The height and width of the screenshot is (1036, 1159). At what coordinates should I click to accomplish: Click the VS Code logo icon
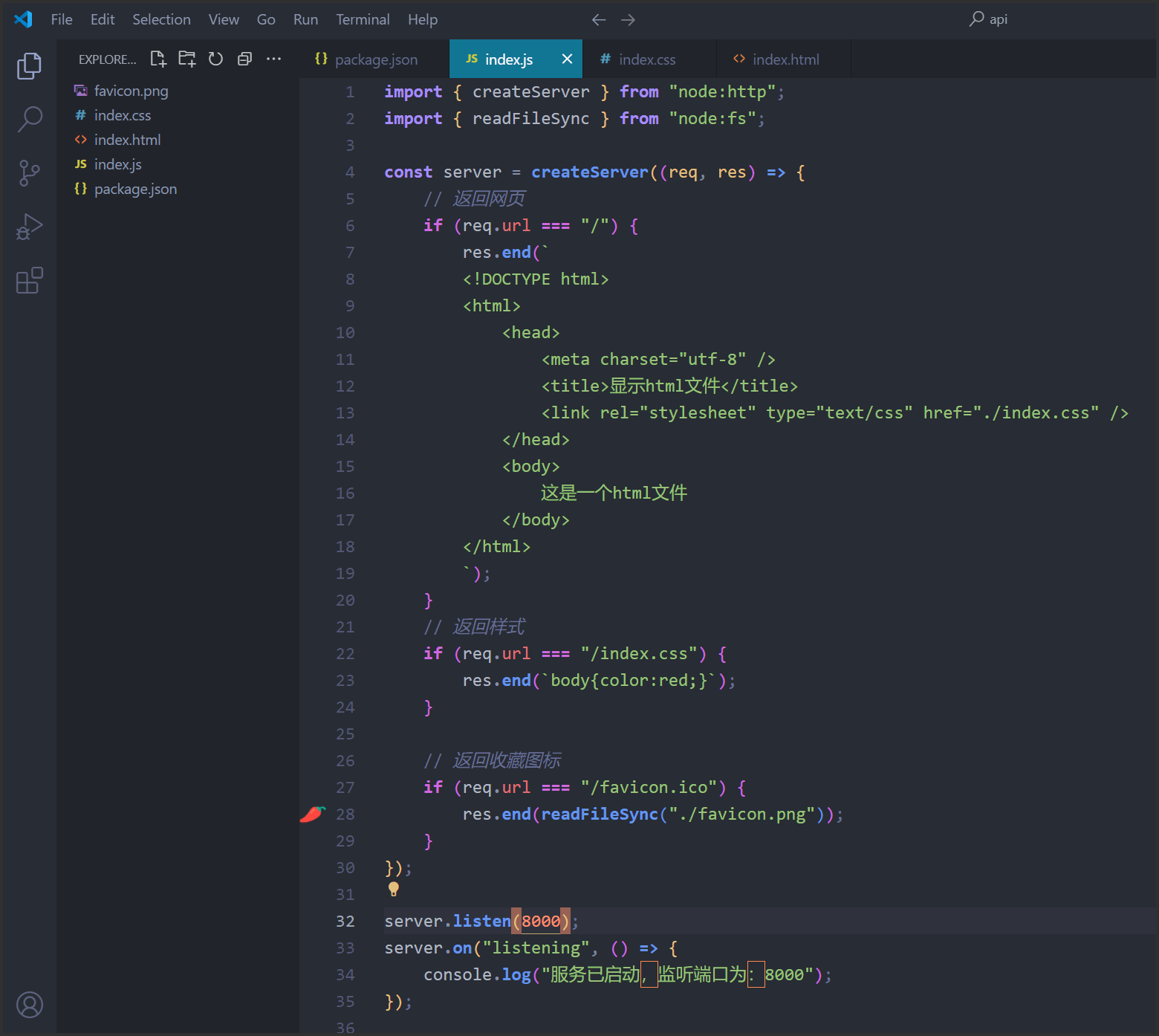23,19
